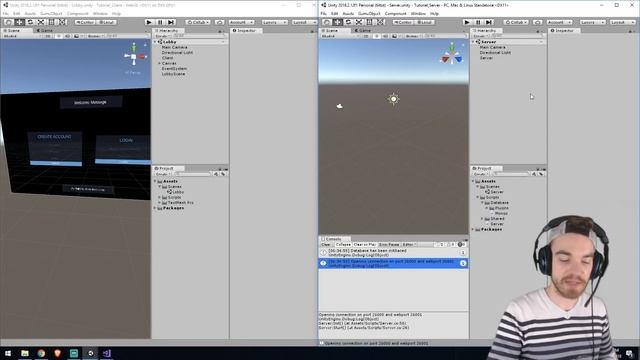Toggle 2D mode in Server scene view

point(366,36)
